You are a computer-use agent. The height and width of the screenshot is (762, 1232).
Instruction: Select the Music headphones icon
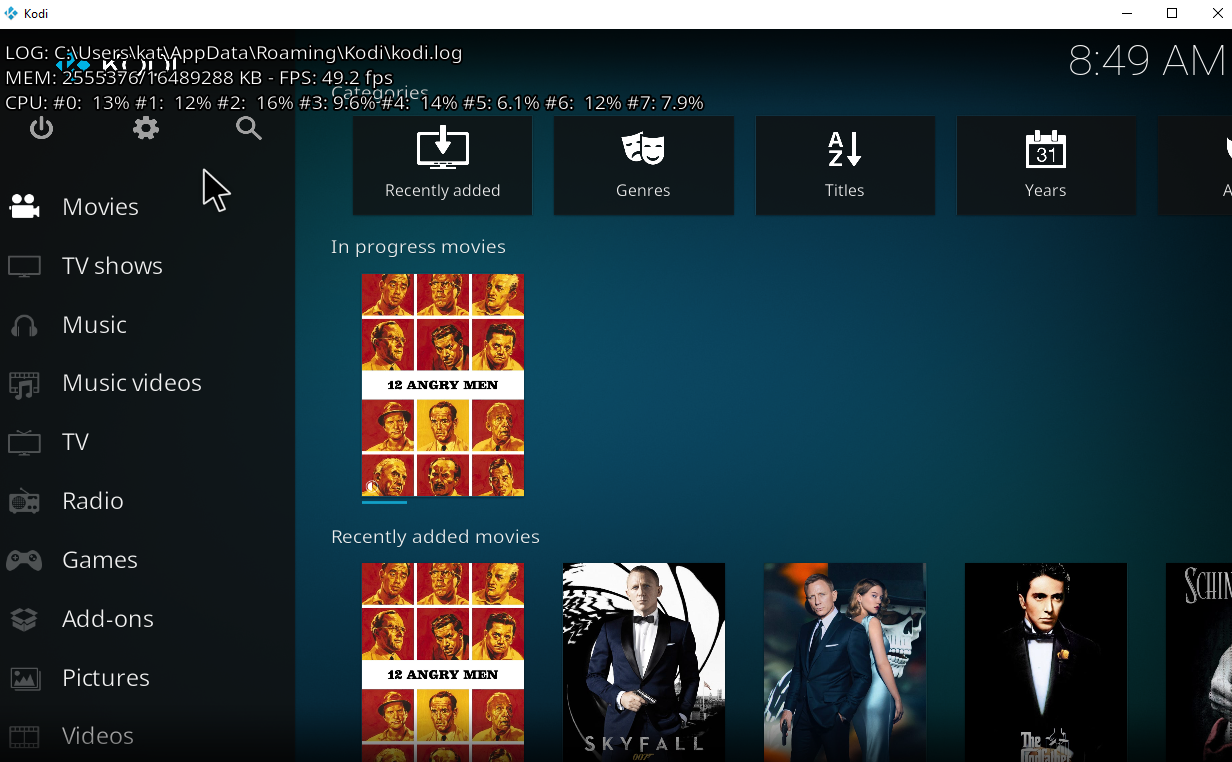pos(24,325)
